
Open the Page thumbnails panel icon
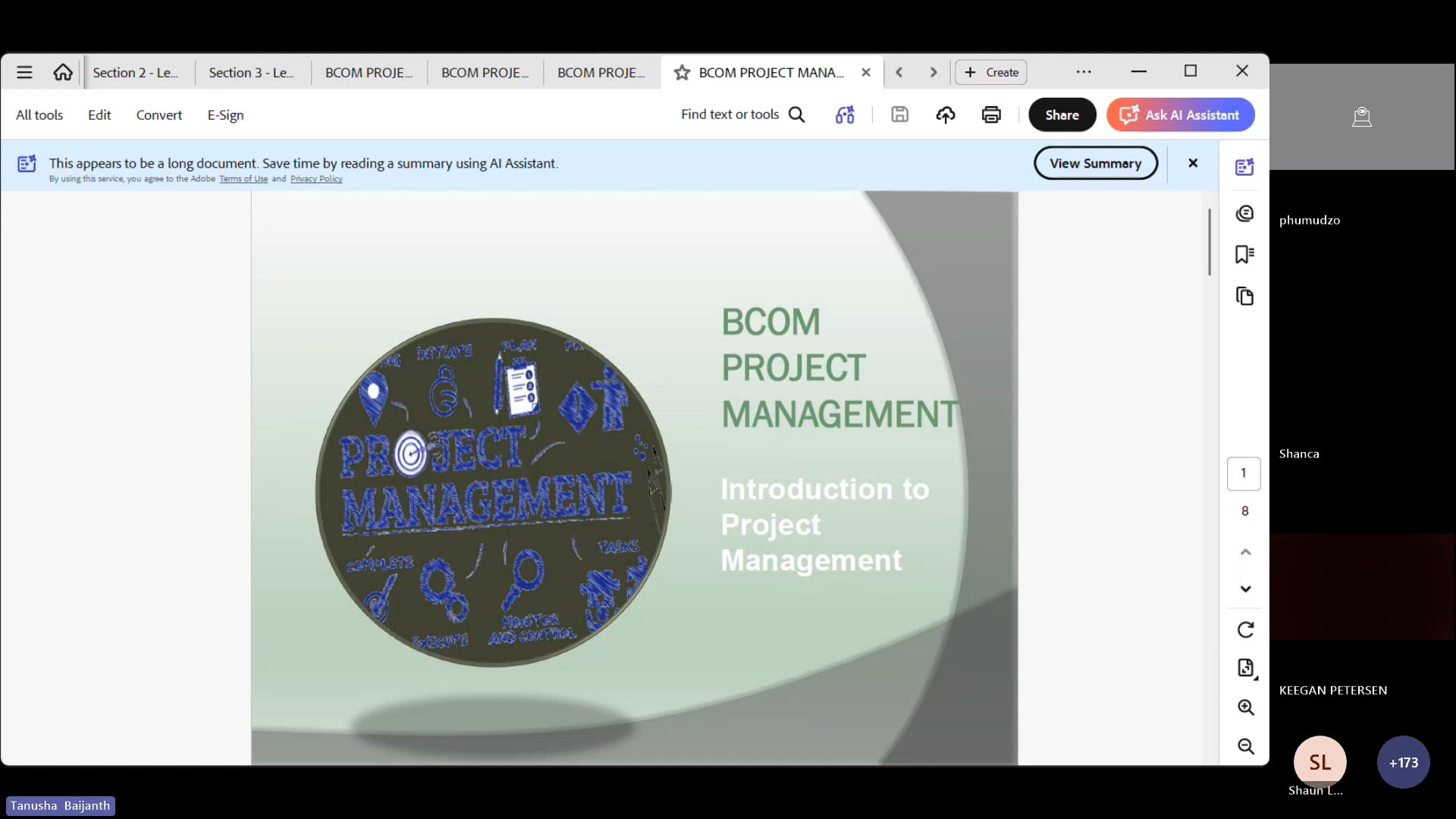[x=1244, y=296]
